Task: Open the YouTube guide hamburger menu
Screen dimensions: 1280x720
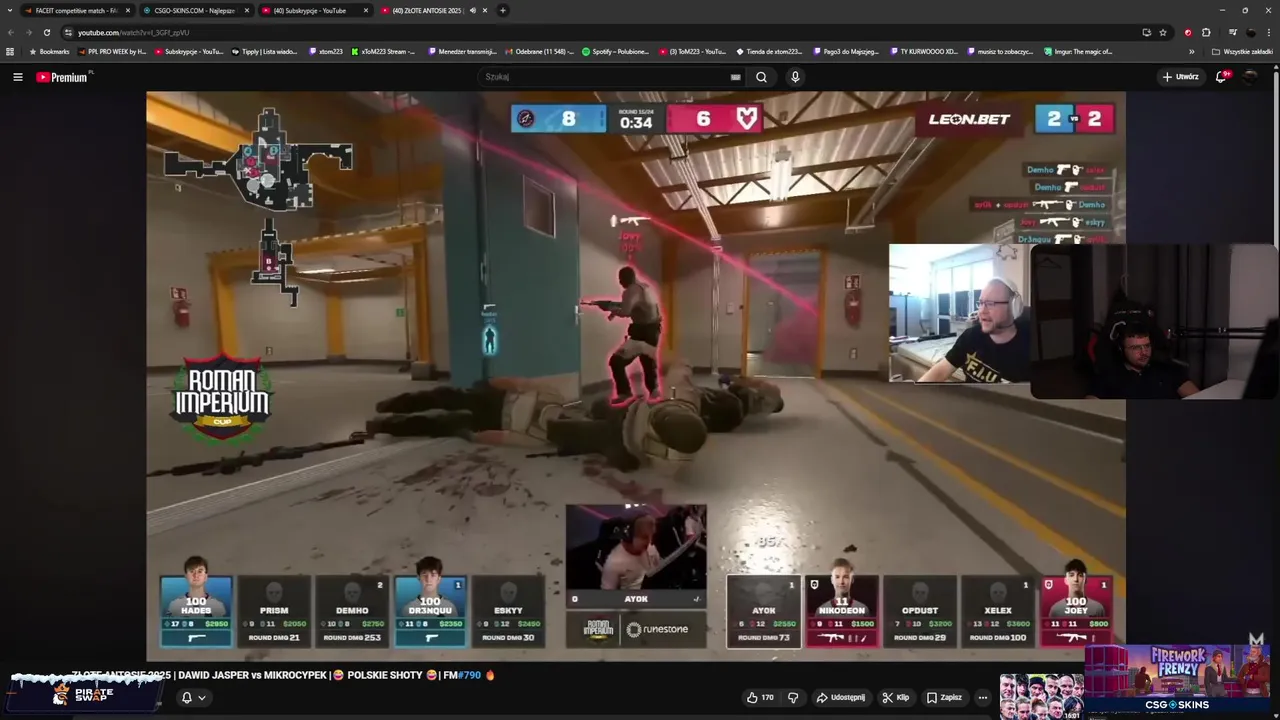Action: coord(17,77)
